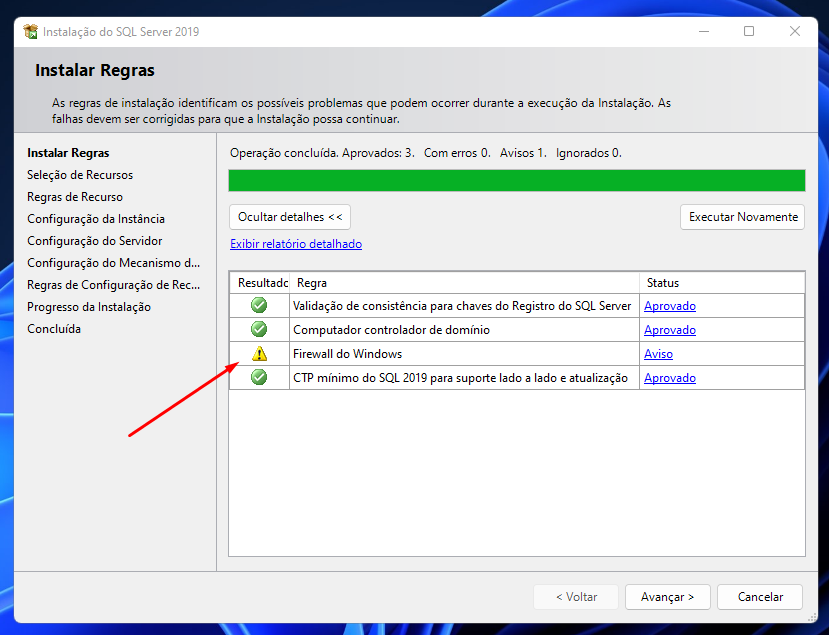Click the SQL Server icon in the title bar

30,31
